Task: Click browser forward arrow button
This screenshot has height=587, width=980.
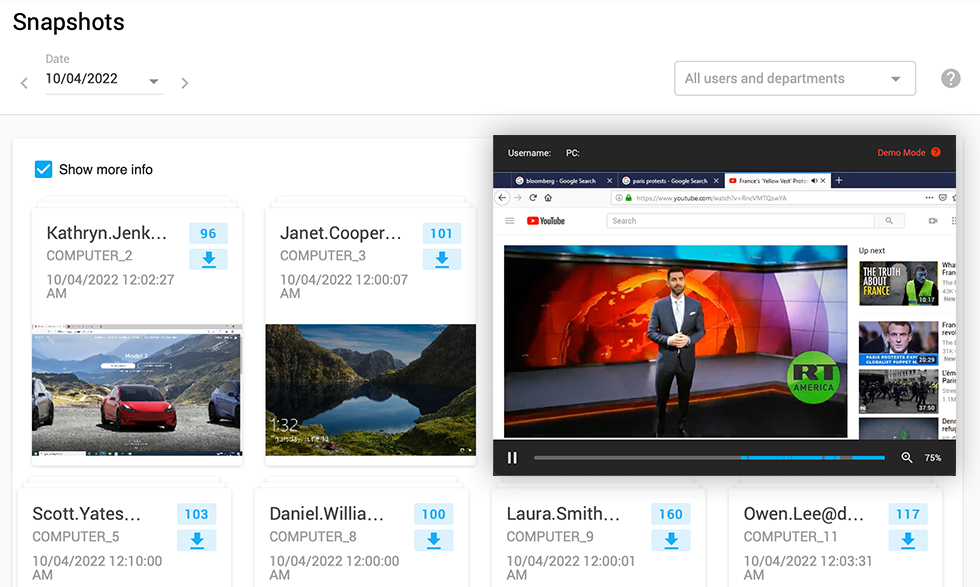Action: click(x=518, y=198)
